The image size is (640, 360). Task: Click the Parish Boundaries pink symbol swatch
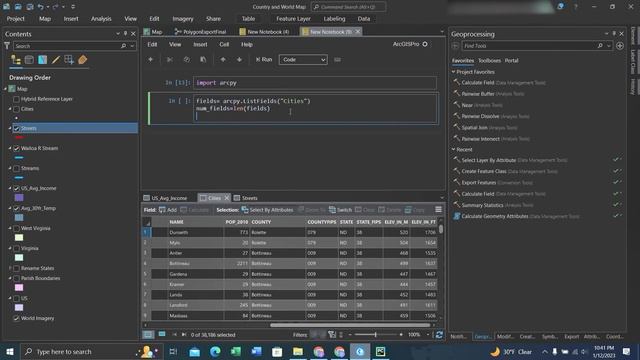pyautogui.click(x=19, y=288)
